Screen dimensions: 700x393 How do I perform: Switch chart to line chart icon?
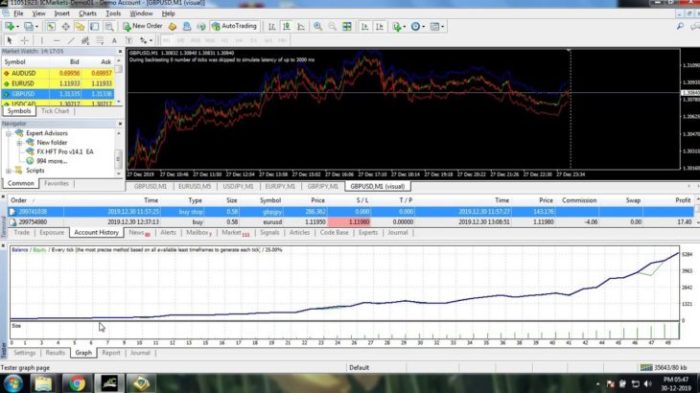(x=301, y=26)
